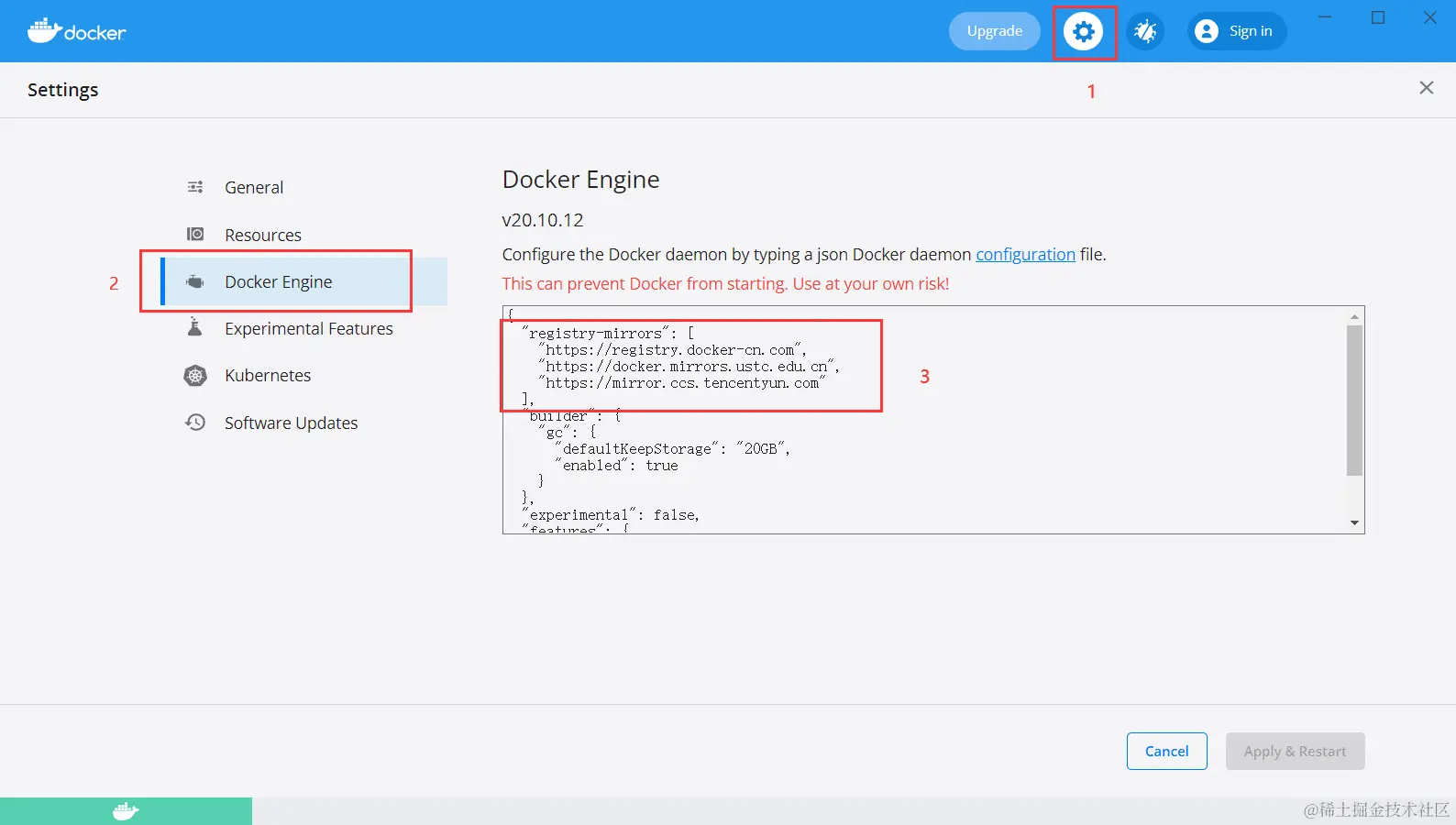The image size is (1456, 825).
Task: Click the mirror.ccs.tencentyun.com line
Action: 682,383
